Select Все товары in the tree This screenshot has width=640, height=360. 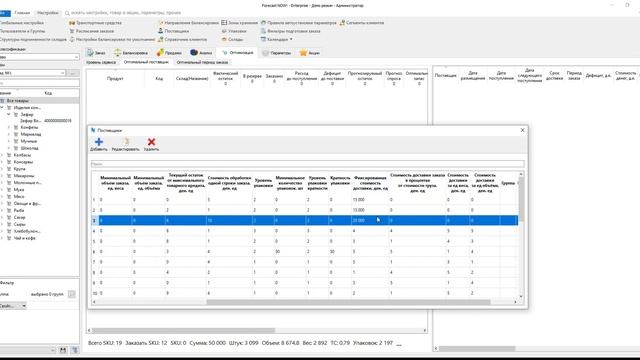point(18,100)
